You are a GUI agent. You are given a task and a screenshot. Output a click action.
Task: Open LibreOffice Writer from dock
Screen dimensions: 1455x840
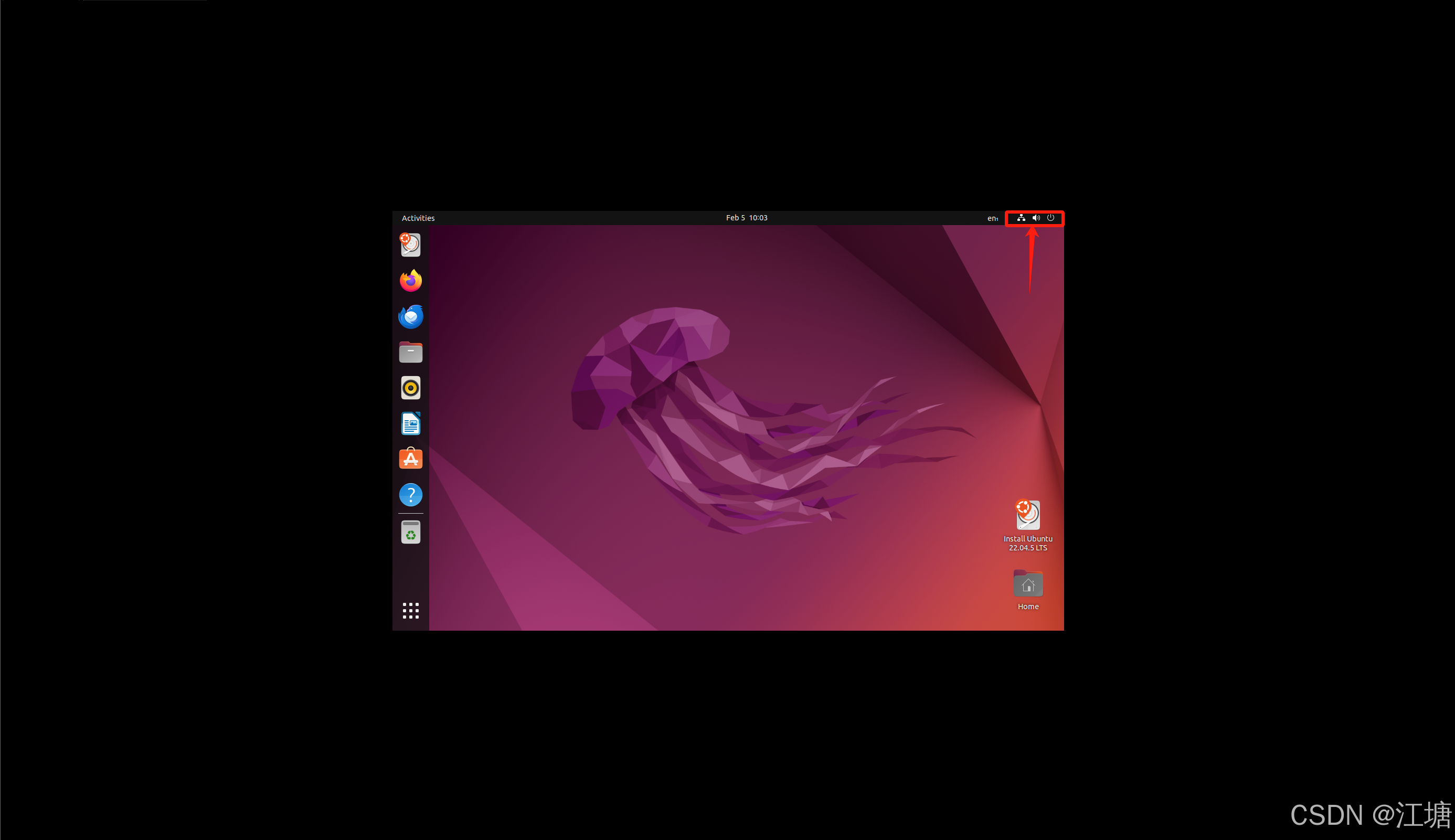coord(410,424)
